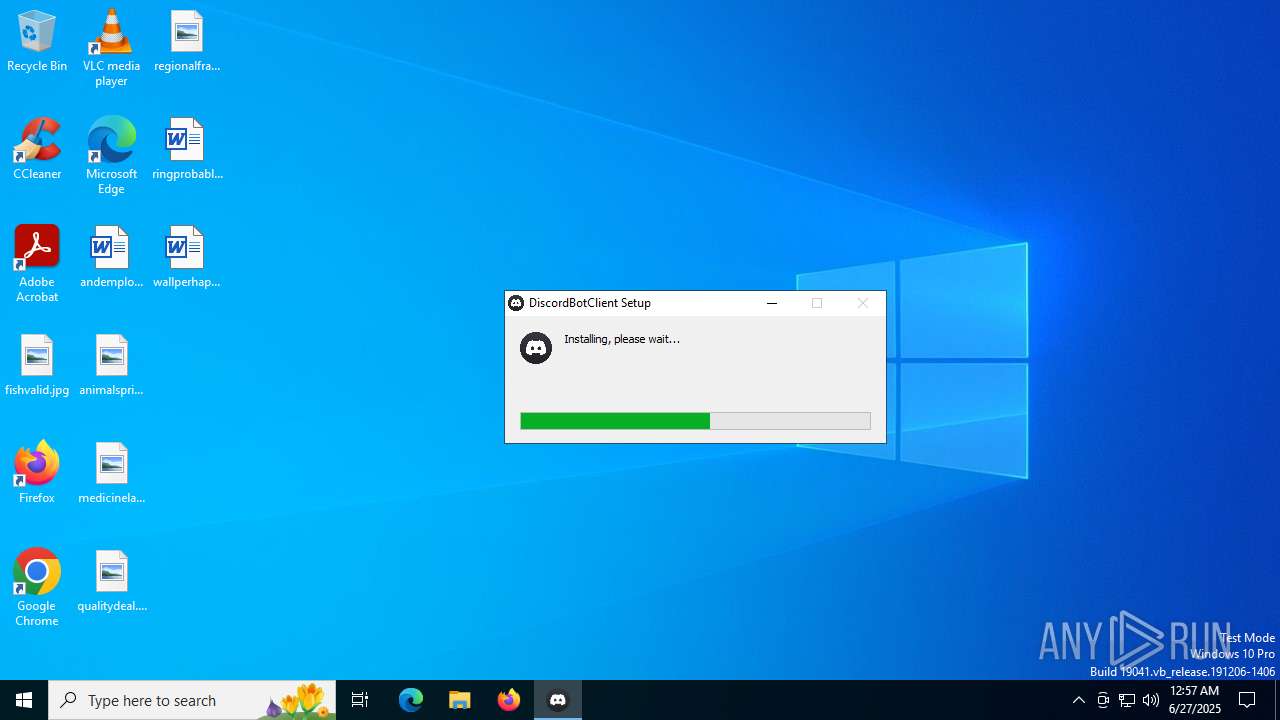Select the ringprobabl... Word document
The height and width of the screenshot is (720, 1280).
(x=187, y=150)
